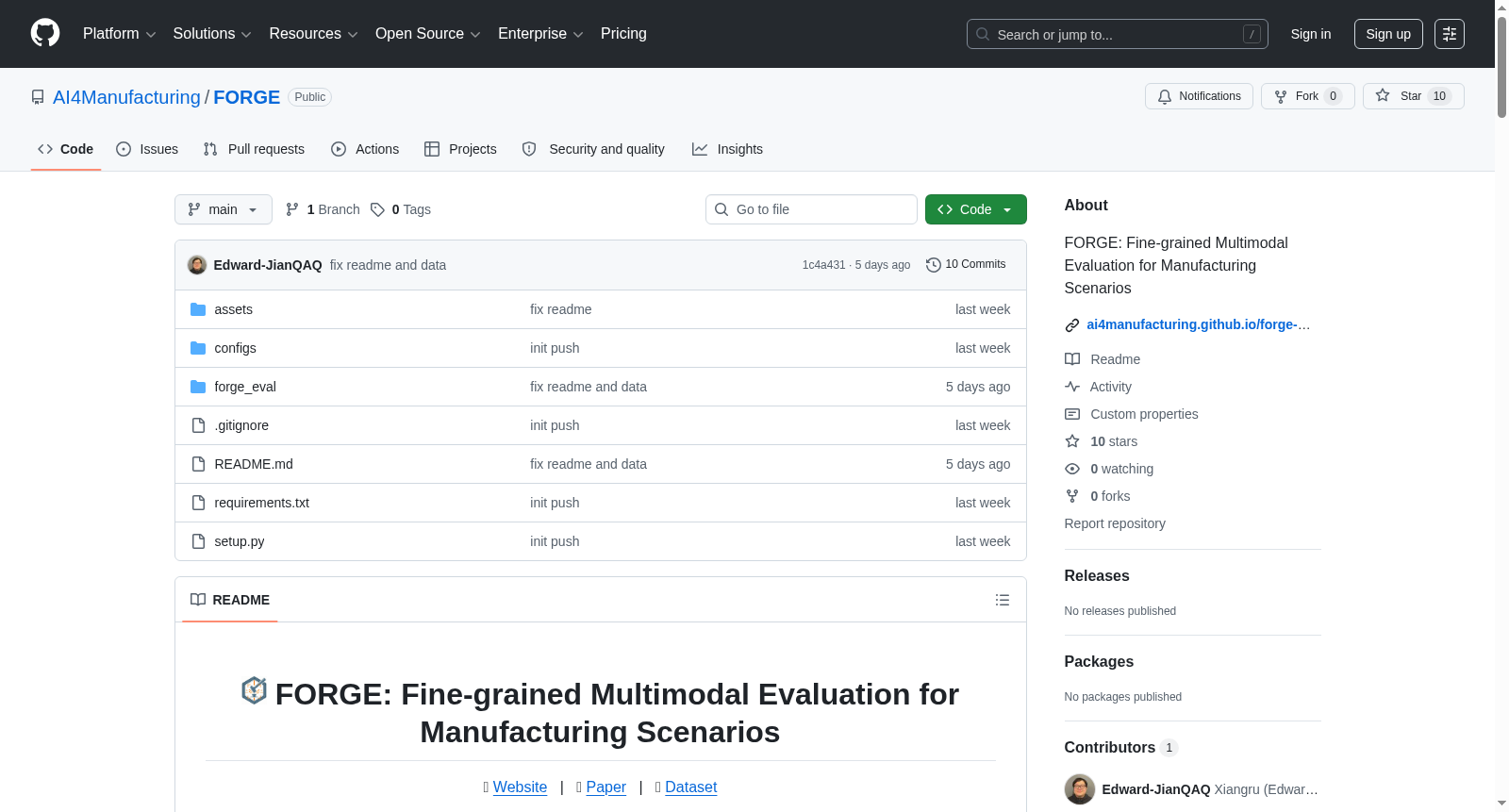The width and height of the screenshot is (1509, 812).
Task: Expand the Enterprise menu
Action: pos(540,34)
